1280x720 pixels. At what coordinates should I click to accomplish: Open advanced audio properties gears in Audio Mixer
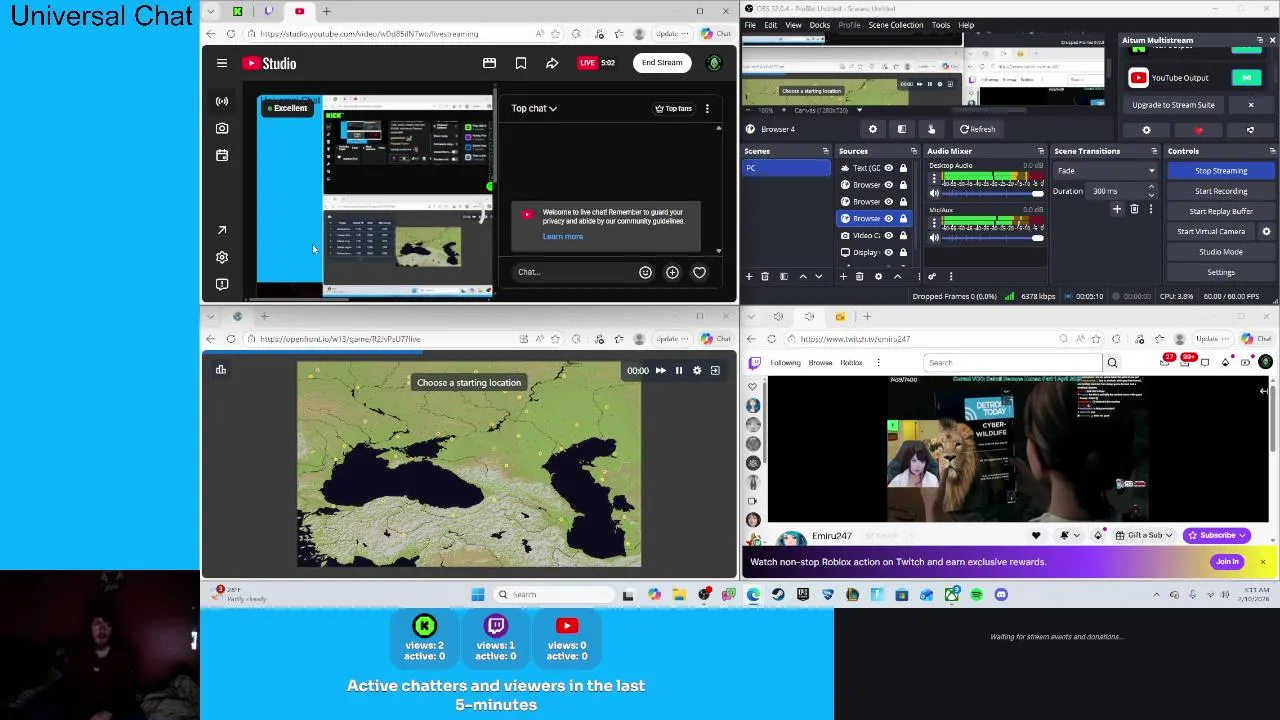pos(932,277)
